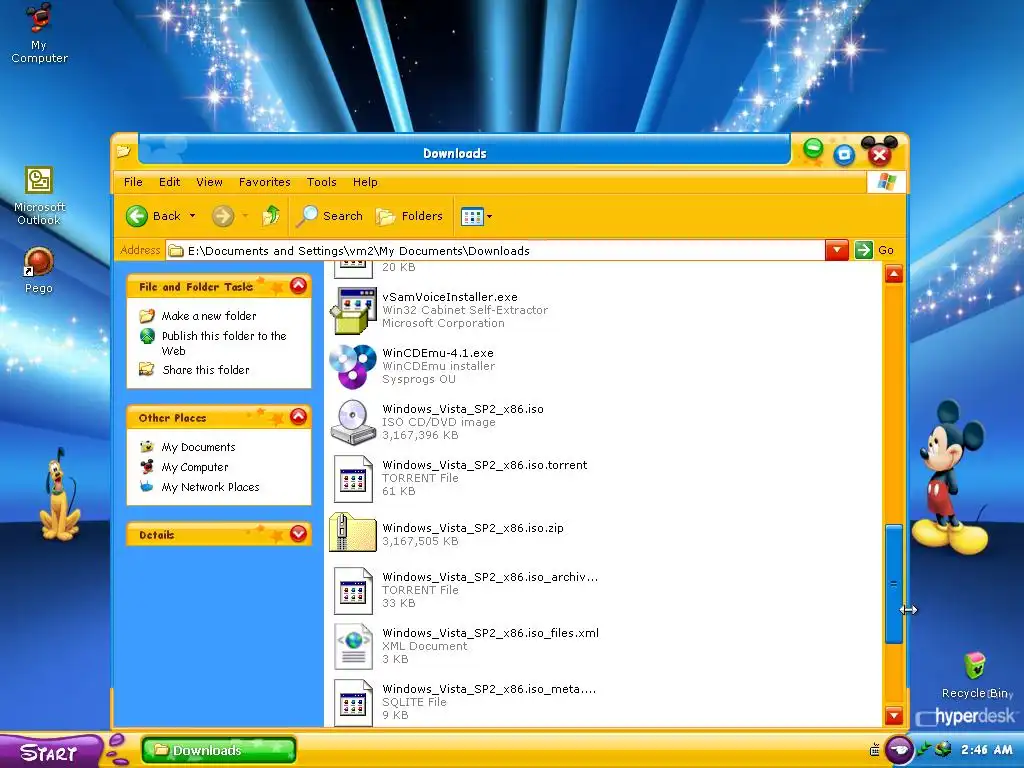Go to My Documents link
1024x768 pixels.
[198, 447]
